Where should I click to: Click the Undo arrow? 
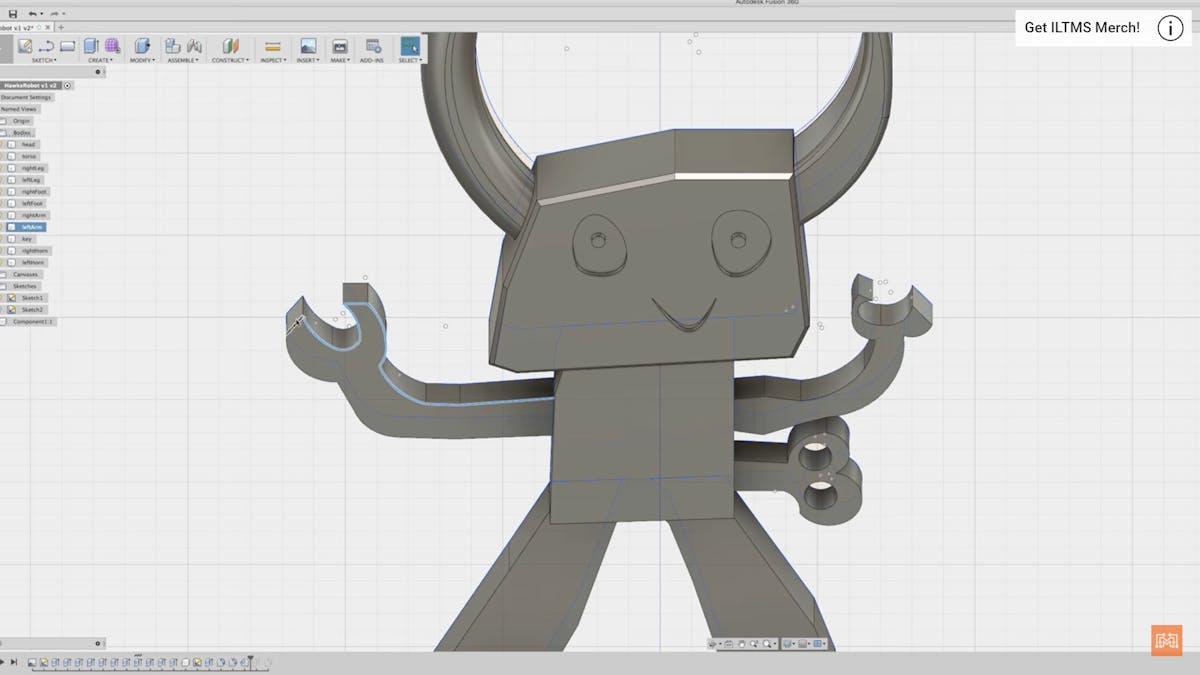coord(32,14)
